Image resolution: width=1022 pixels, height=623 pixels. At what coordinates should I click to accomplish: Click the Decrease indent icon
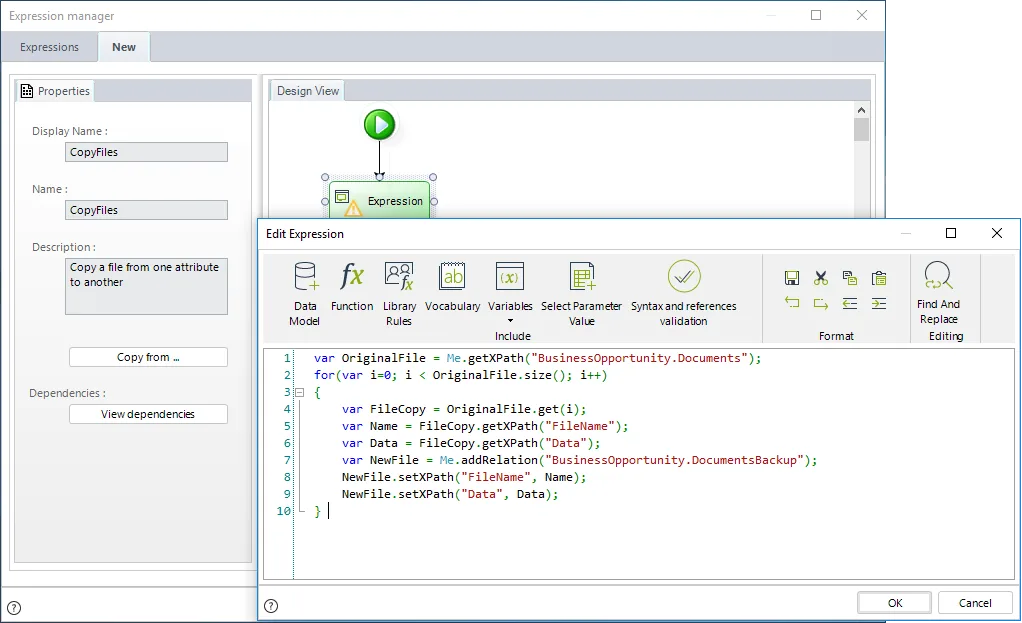point(849,303)
